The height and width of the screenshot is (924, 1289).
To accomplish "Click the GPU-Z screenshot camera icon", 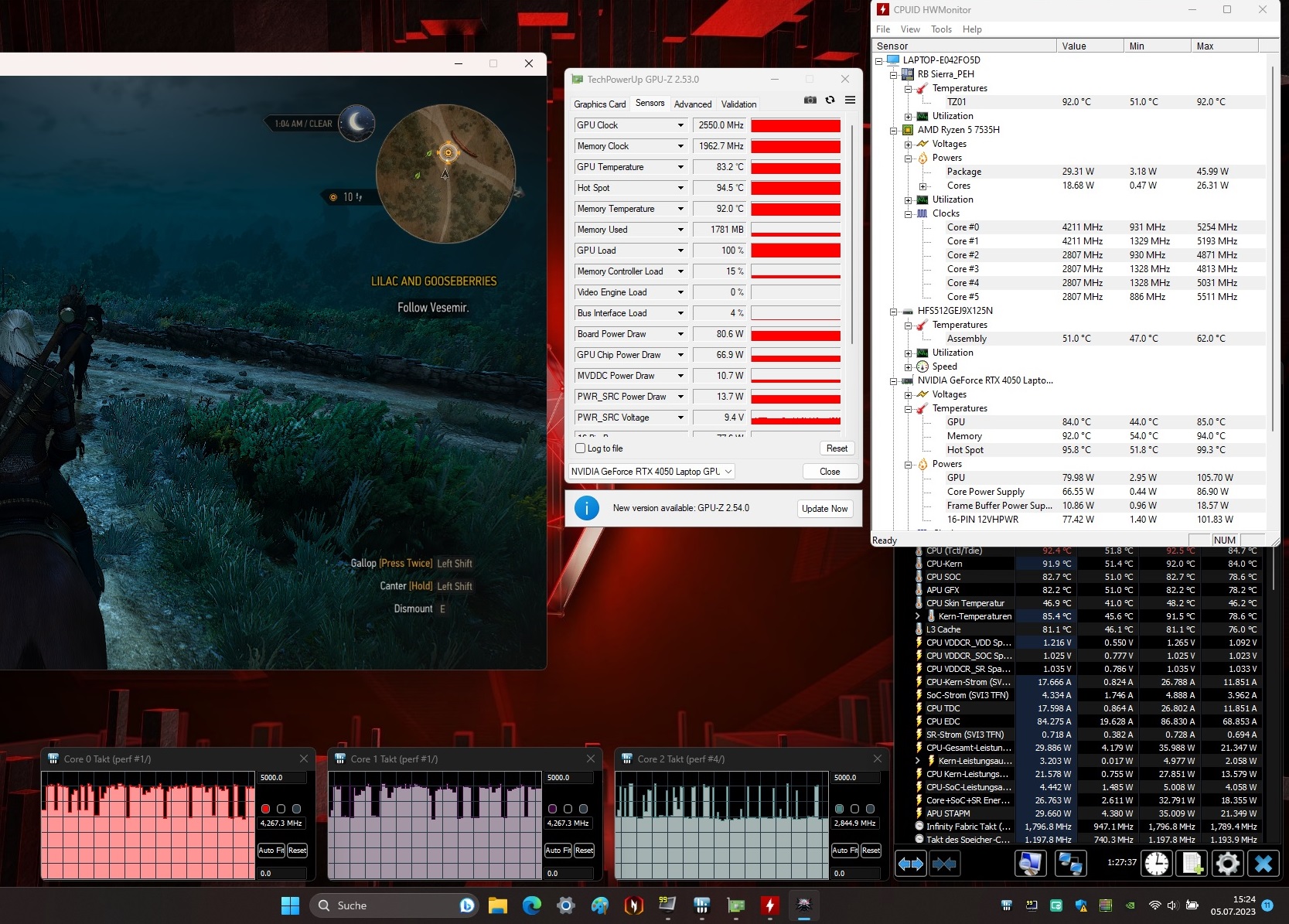I will click(x=810, y=100).
